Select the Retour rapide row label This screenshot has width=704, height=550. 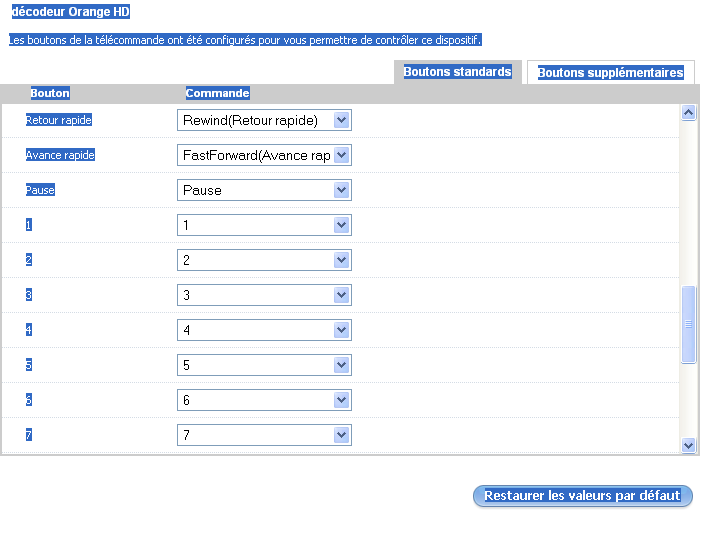(58, 120)
